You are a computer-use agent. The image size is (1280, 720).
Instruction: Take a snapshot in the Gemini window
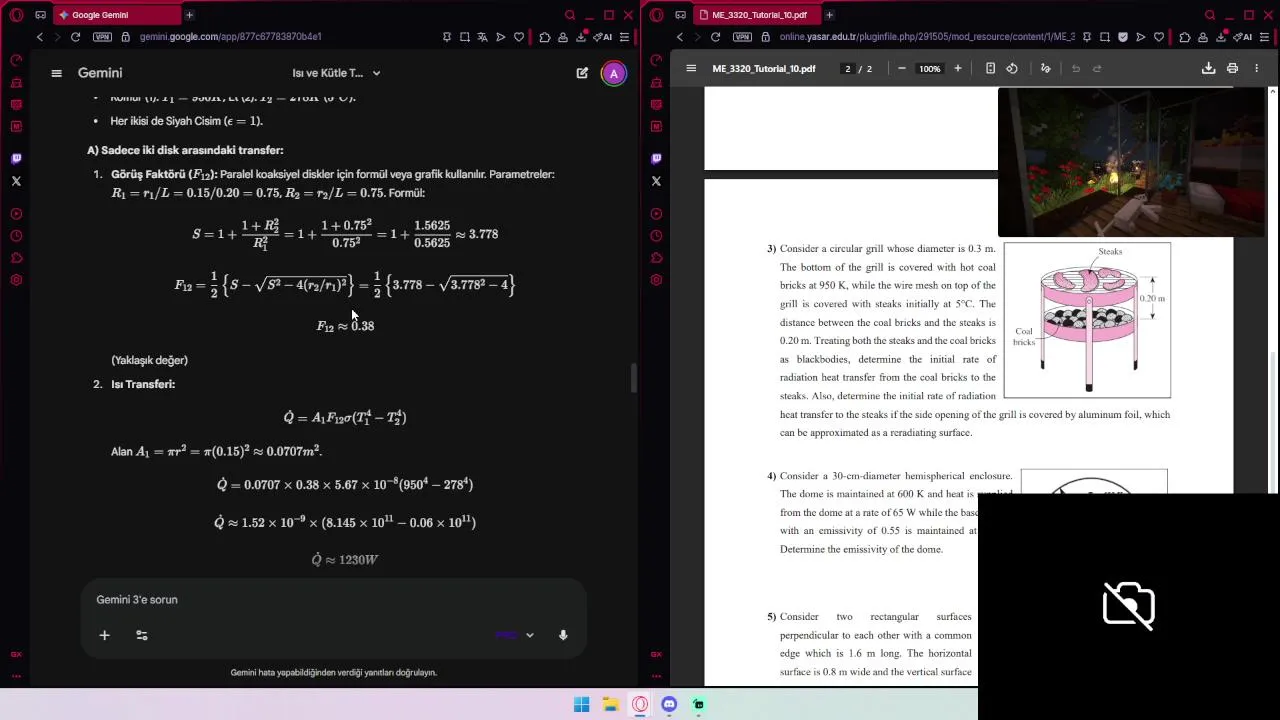[465, 37]
